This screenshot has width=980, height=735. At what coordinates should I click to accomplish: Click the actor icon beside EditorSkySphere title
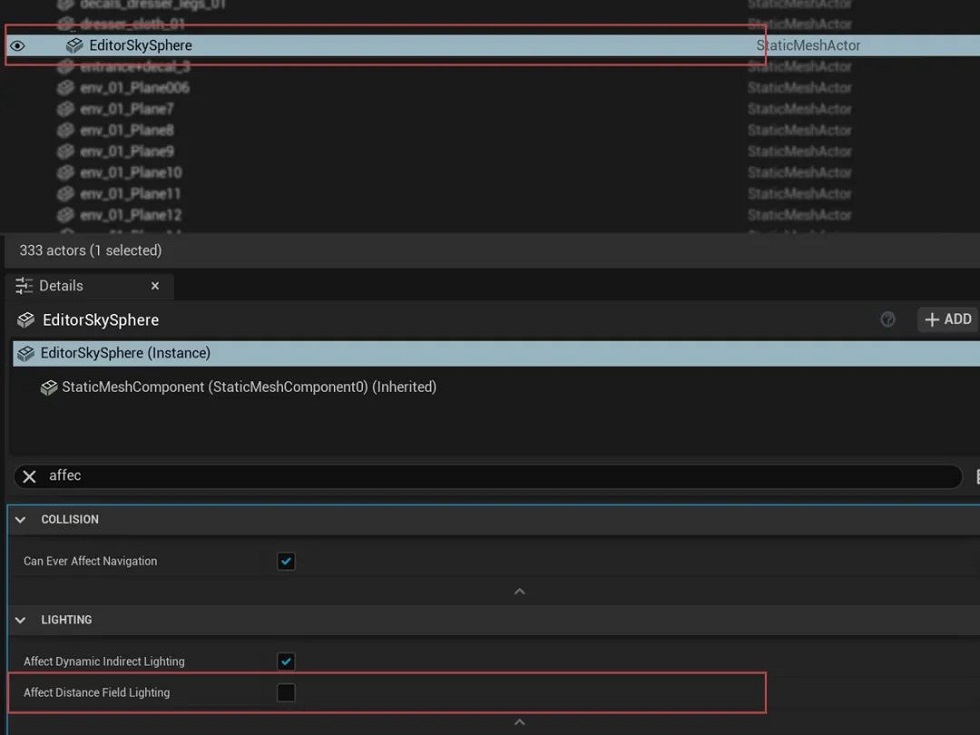point(26,320)
